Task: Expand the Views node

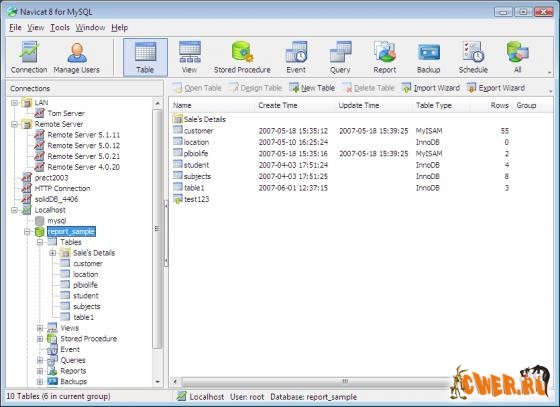Action: coord(40,328)
